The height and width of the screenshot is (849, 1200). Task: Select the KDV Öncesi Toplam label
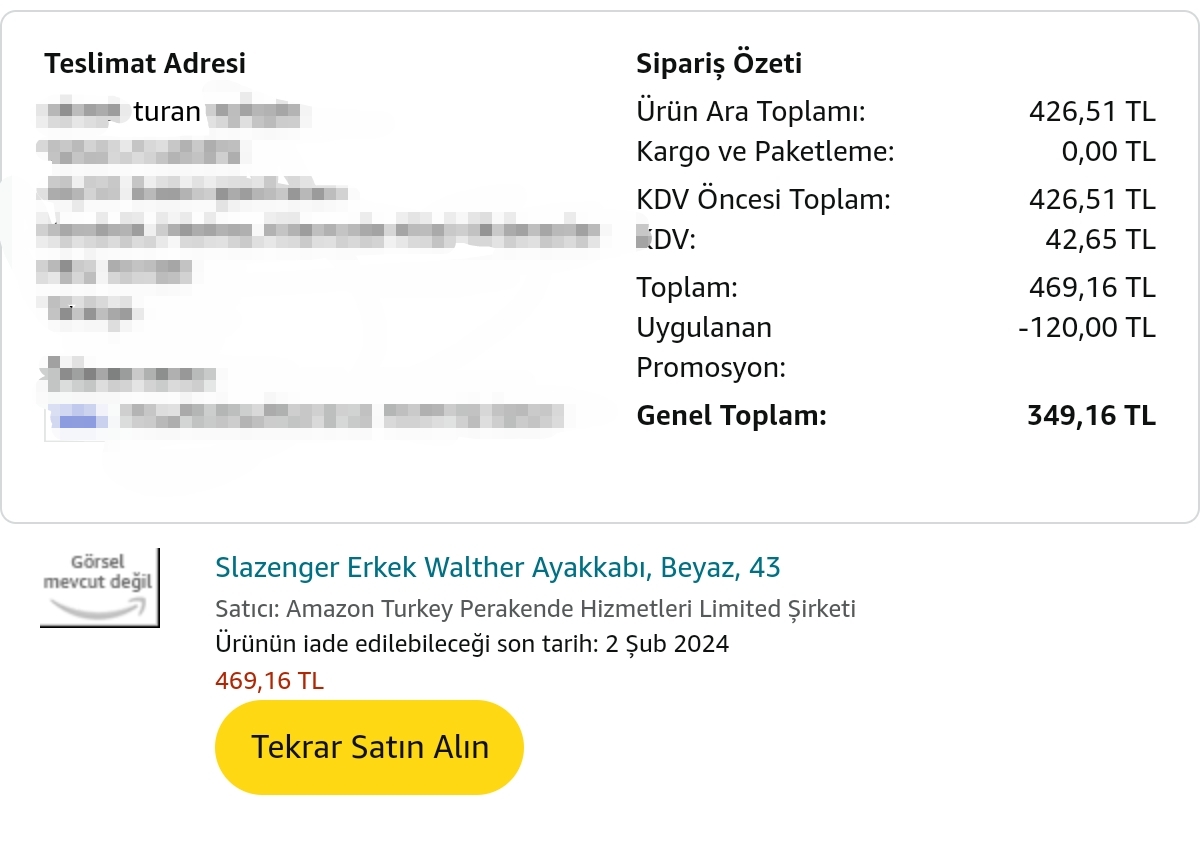(763, 200)
